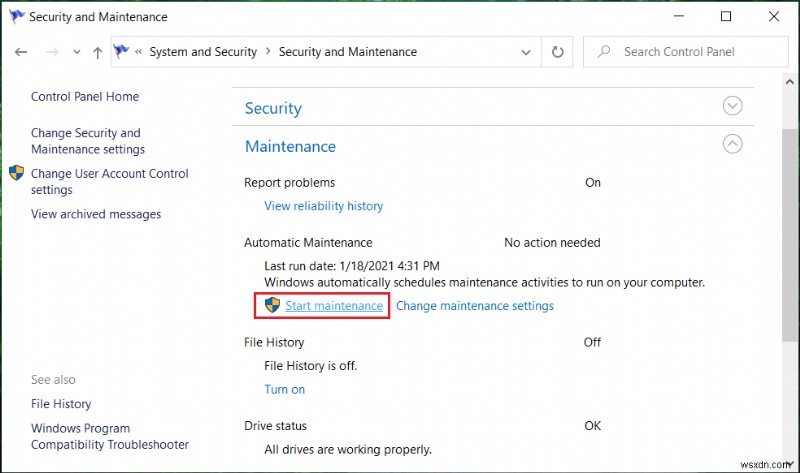Open the Recent locations dropdown arrow

click(x=75, y=52)
